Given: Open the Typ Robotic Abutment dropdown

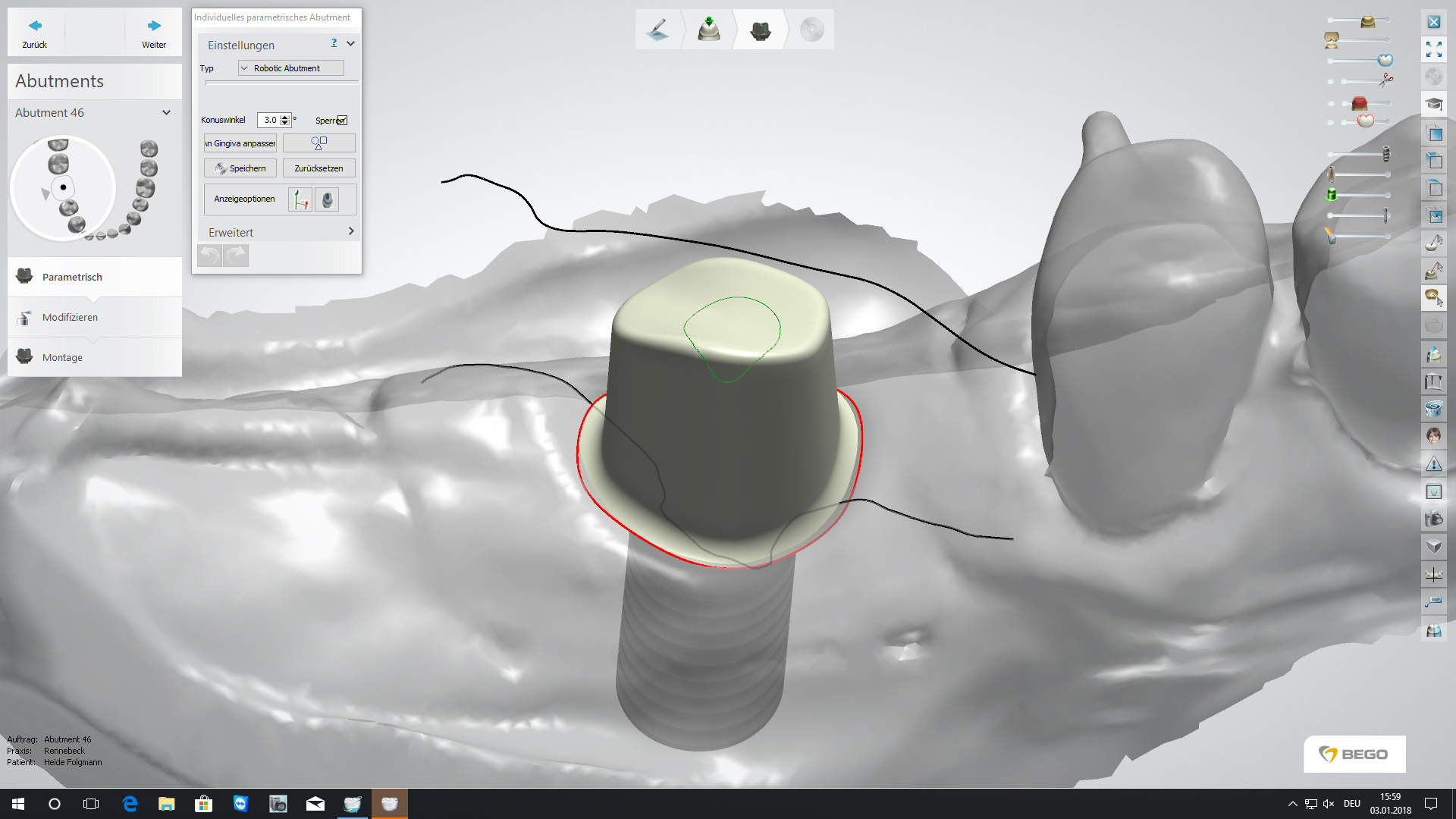Looking at the screenshot, I should point(290,68).
